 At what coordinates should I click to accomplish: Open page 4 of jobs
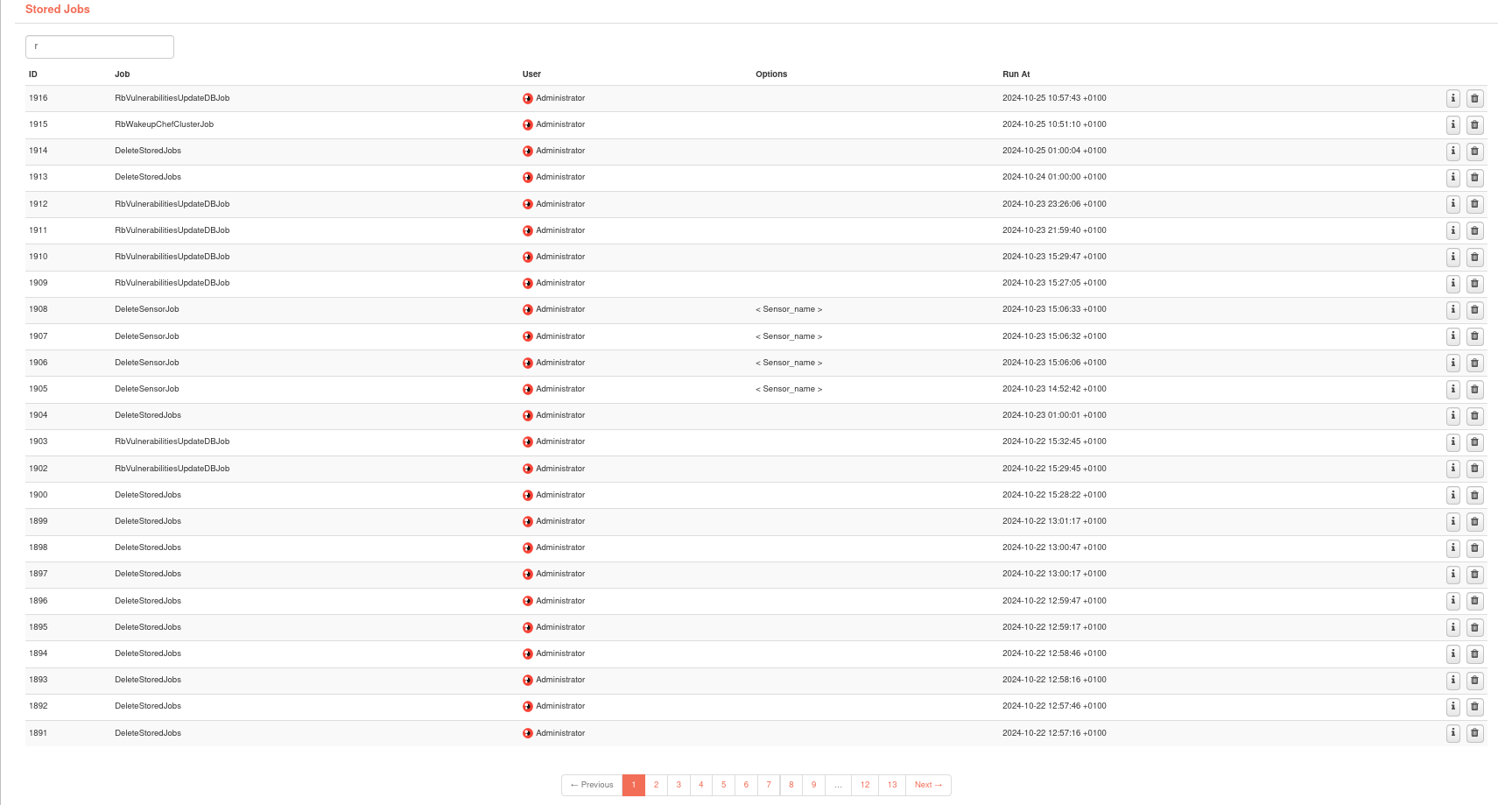click(701, 785)
